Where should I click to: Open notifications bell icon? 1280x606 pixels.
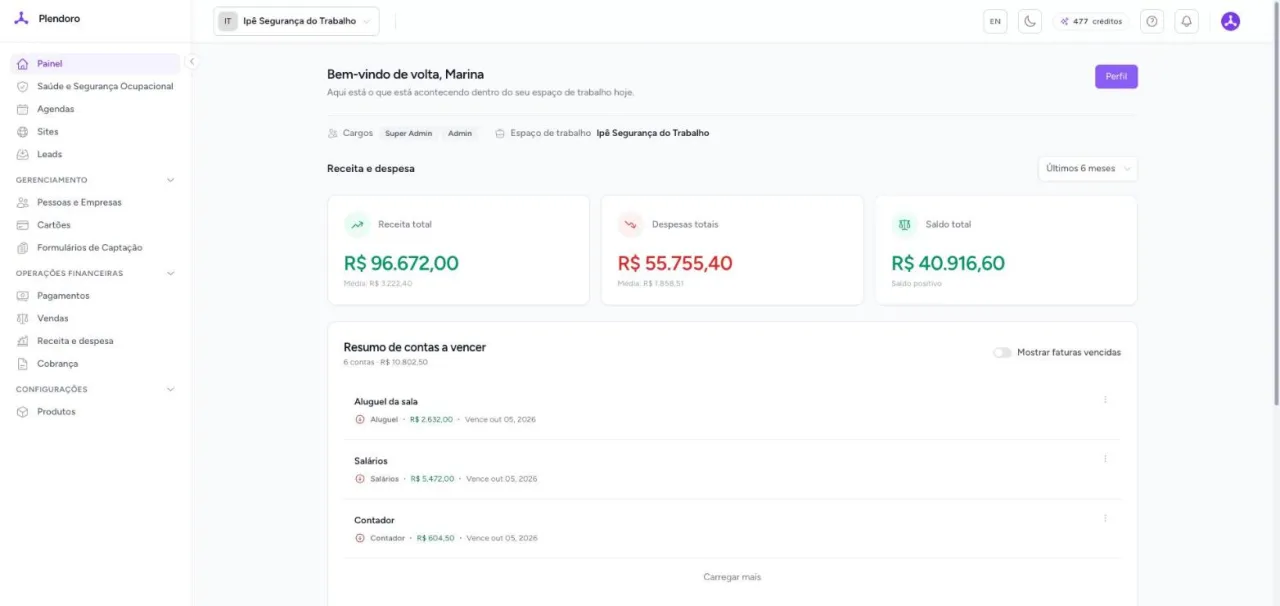point(1187,21)
